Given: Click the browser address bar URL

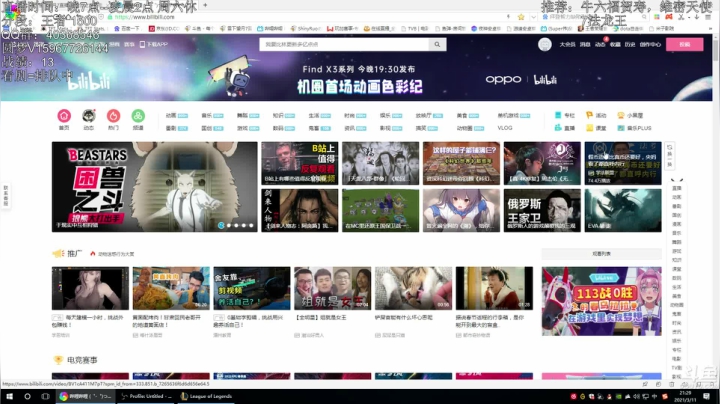Looking at the screenshot, I should click(x=145, y=17).
